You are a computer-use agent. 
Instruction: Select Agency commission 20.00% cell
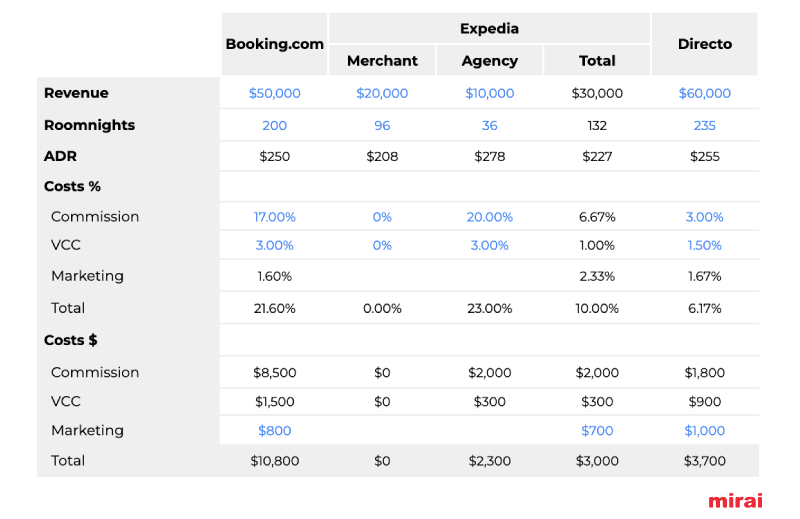489,217
